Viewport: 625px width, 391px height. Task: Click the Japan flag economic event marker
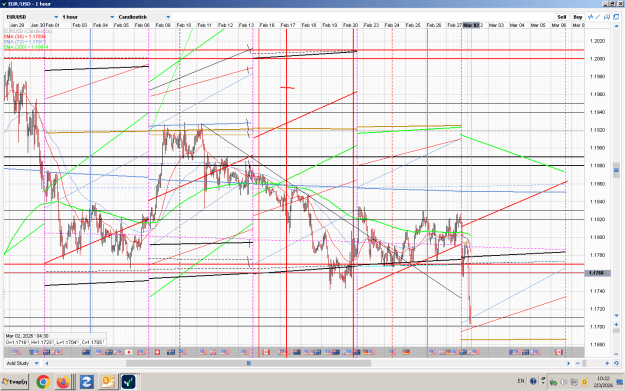[129, 352]
